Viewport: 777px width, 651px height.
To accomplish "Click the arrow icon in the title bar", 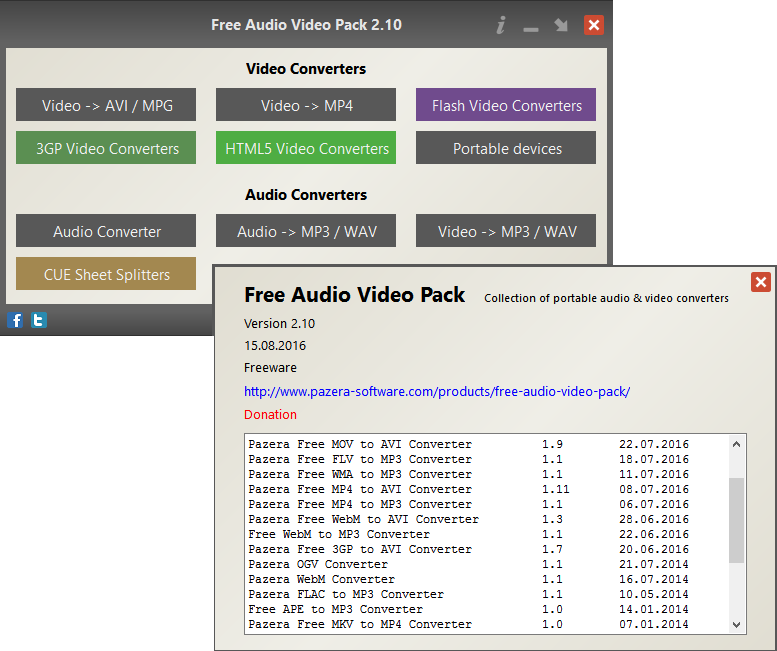I will click(x=561, y=25).
